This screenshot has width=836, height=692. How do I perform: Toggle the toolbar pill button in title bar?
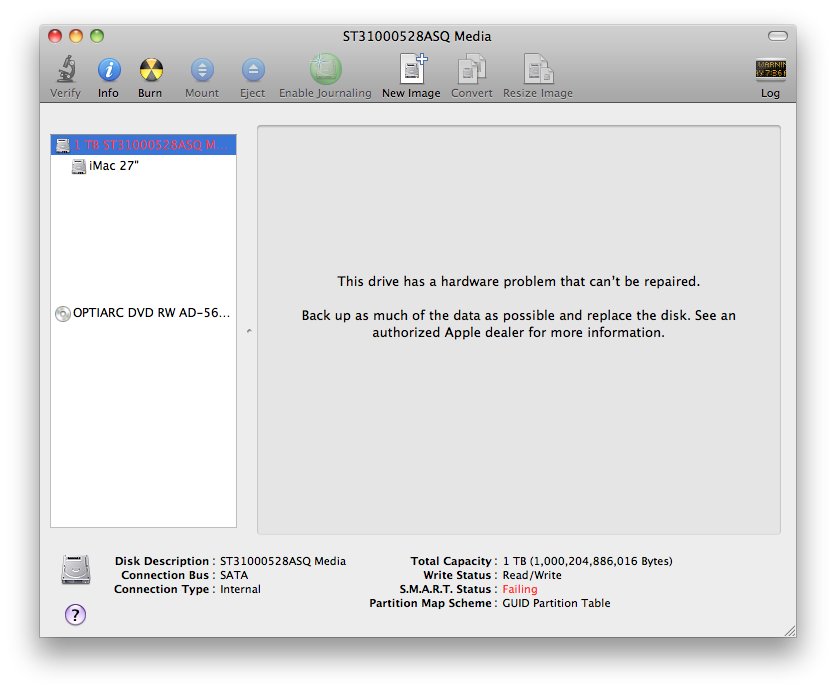pyautogui.click(x=777, y=36)
